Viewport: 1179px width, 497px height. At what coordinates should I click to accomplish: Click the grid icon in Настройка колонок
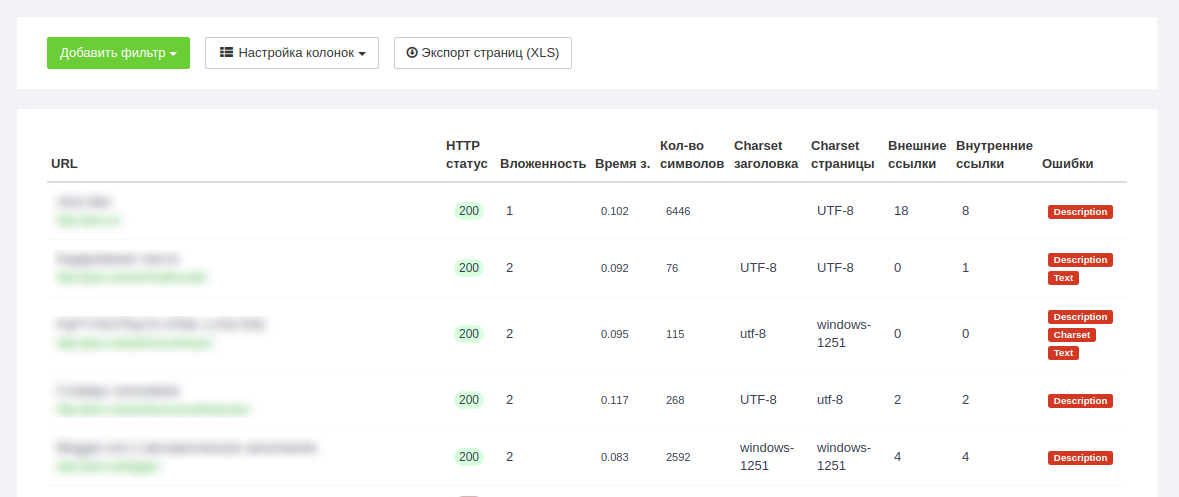[226, 53]
